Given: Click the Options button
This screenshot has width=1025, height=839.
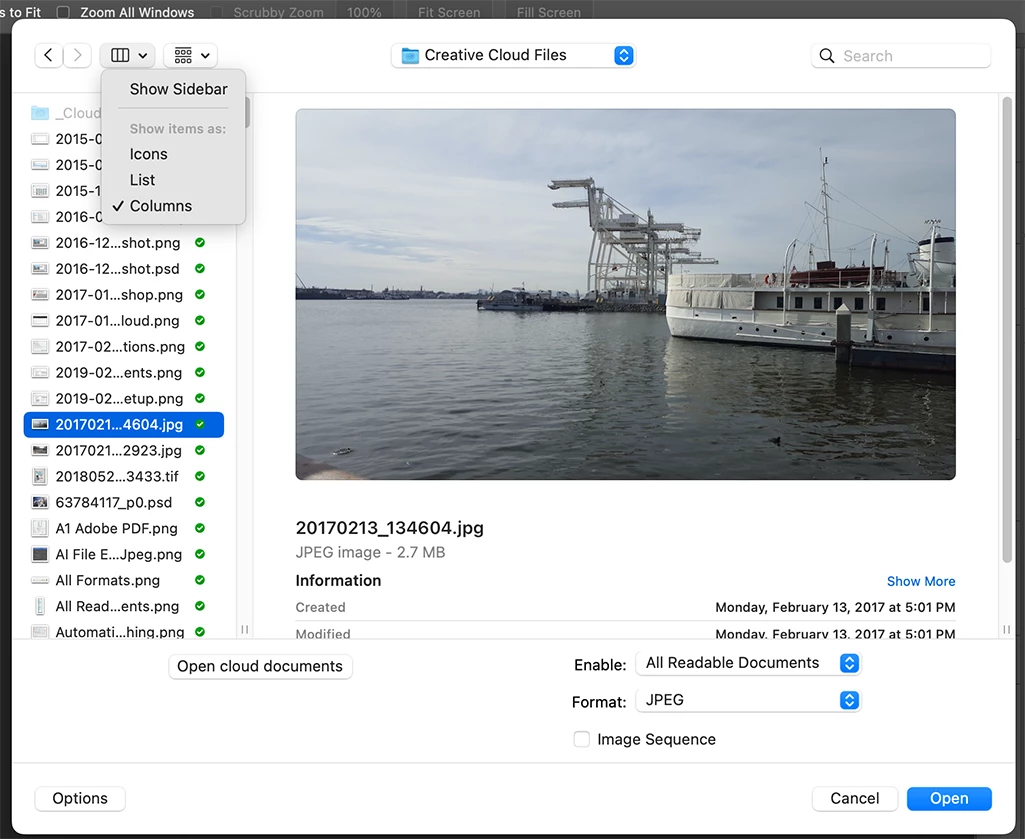Looking at the screenshot, I should 80,798.
